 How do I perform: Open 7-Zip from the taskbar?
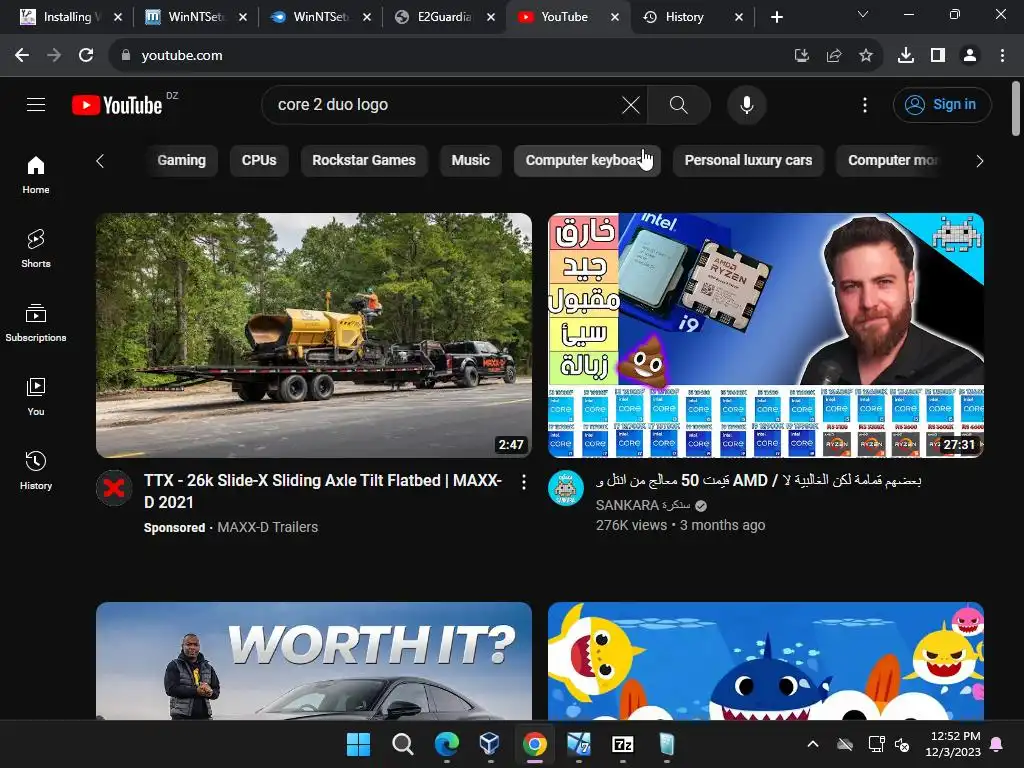(622, 744)
